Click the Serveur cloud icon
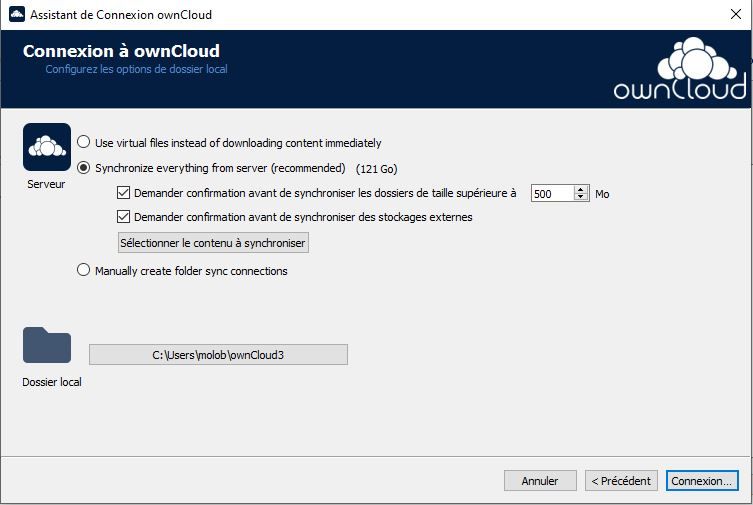 click(x=47, y=147)
